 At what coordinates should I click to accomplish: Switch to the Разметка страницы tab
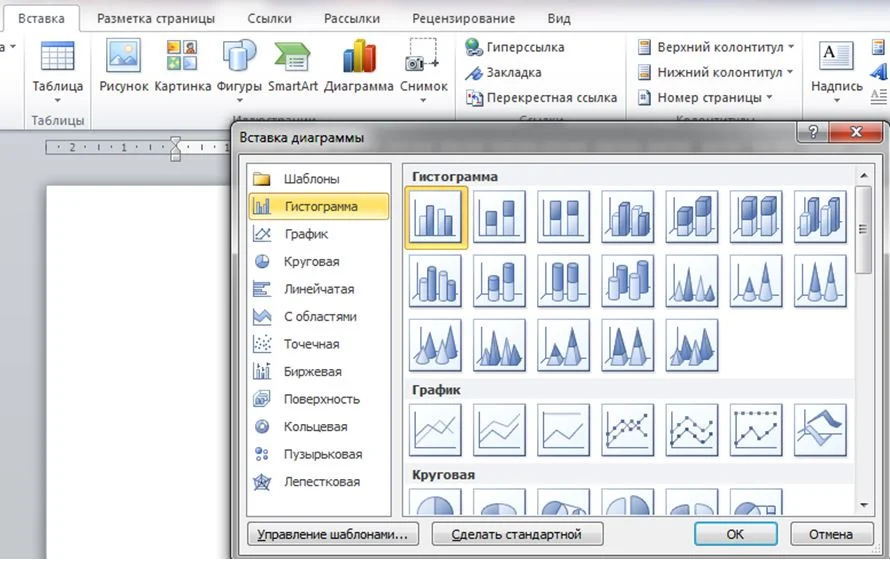pyautogui.click(x=155, y=18)
